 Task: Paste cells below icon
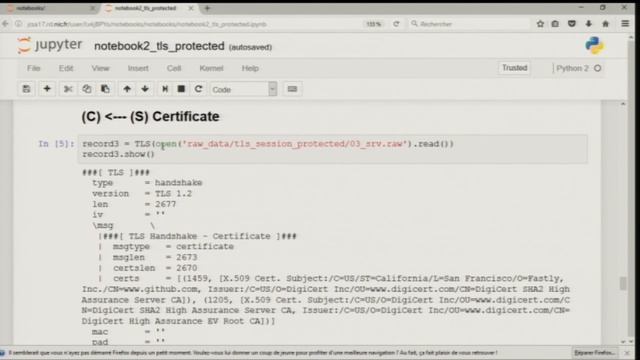tap(105, 89)
